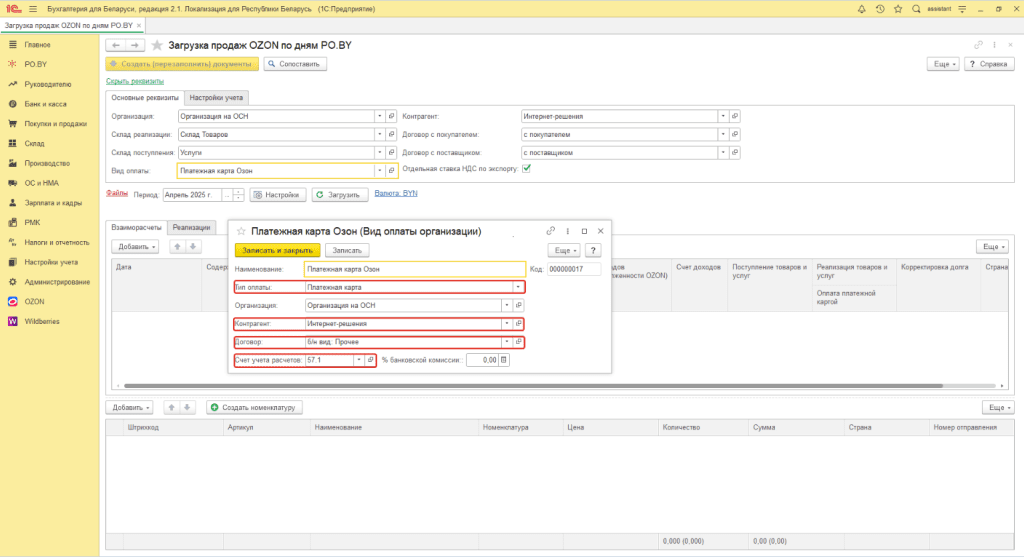Screen dimensions: 1024x557
Task: Open Налоги и отчетность section
Action: pyautogui.click(x=57, y=242)
